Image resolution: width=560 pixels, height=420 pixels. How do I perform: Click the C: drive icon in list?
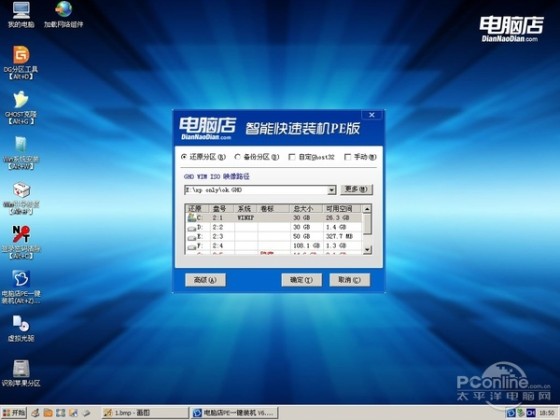click(192, 217)
